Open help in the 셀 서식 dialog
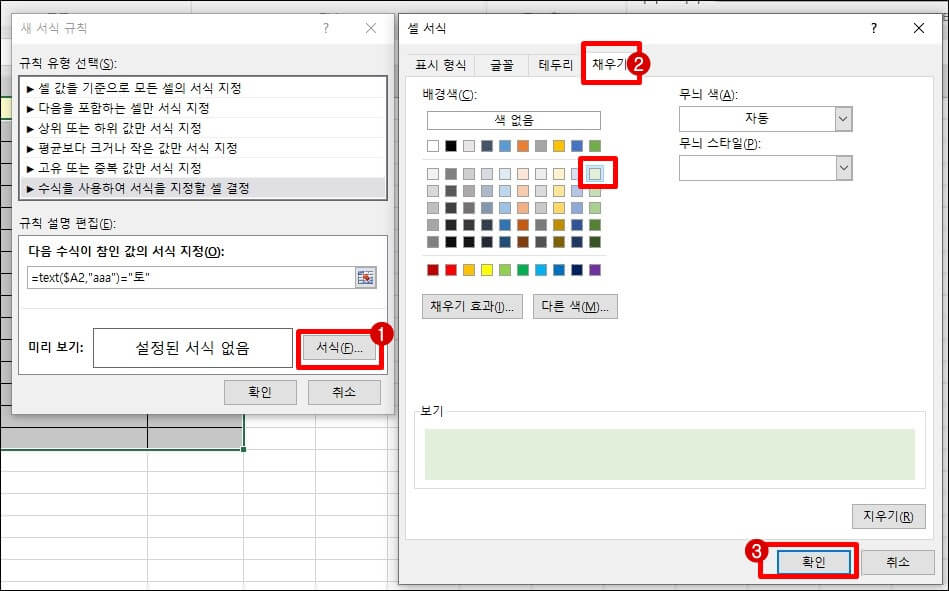 pyautogui.click(x=874, y=28)
